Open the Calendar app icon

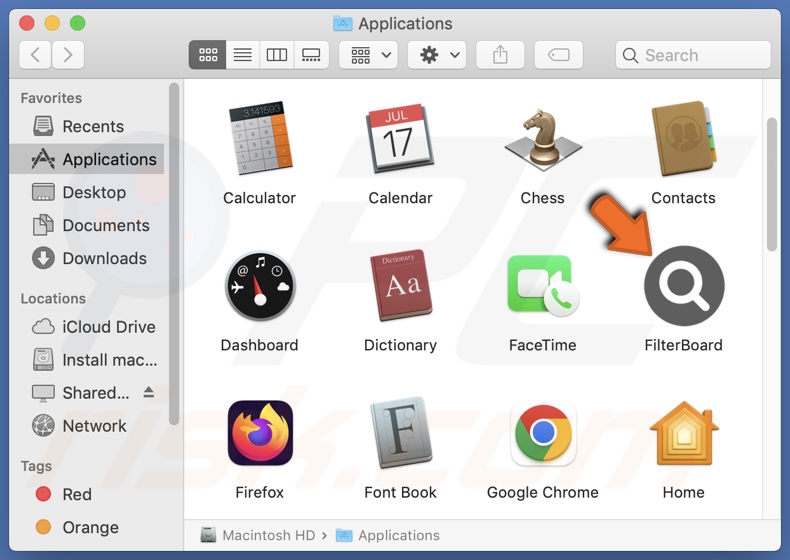[400, 138]
